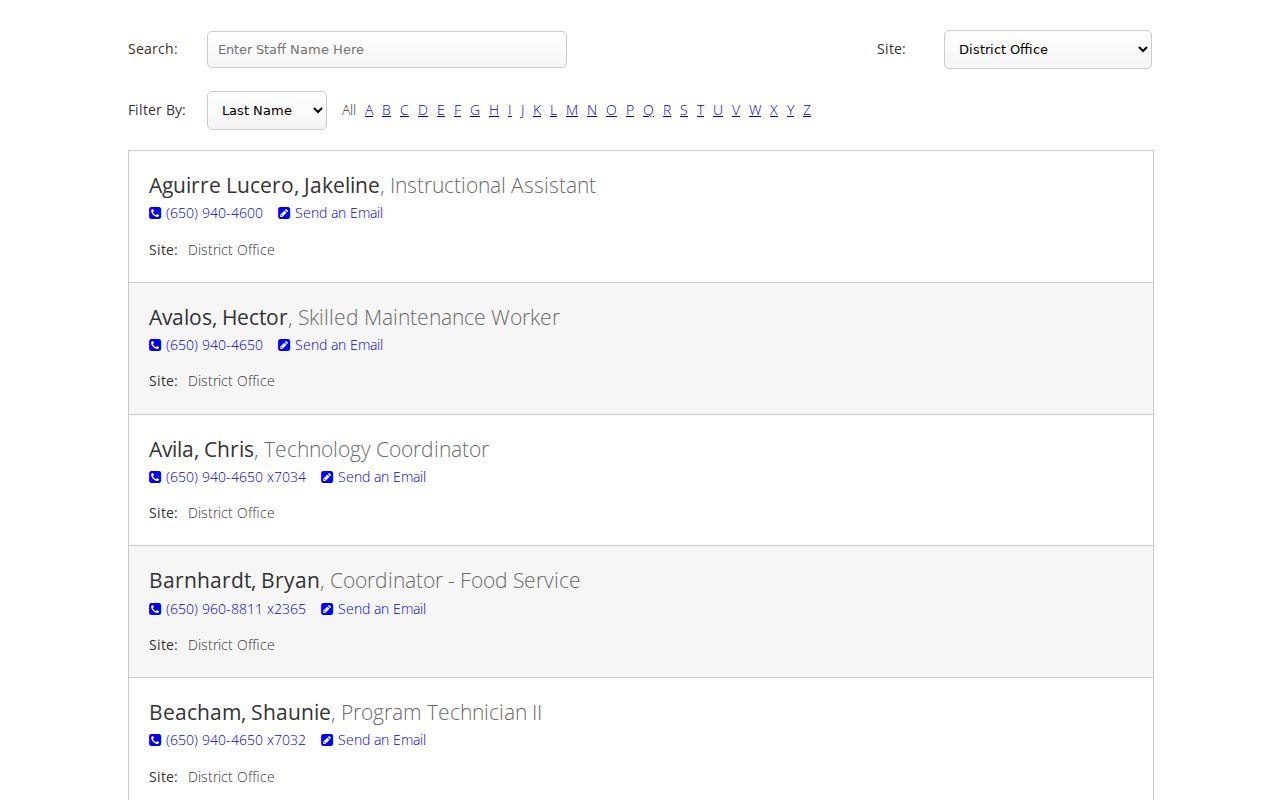This screenshot has width=1280, height=800.
Task: Filter staff by letter J
Action: (522, 110)
